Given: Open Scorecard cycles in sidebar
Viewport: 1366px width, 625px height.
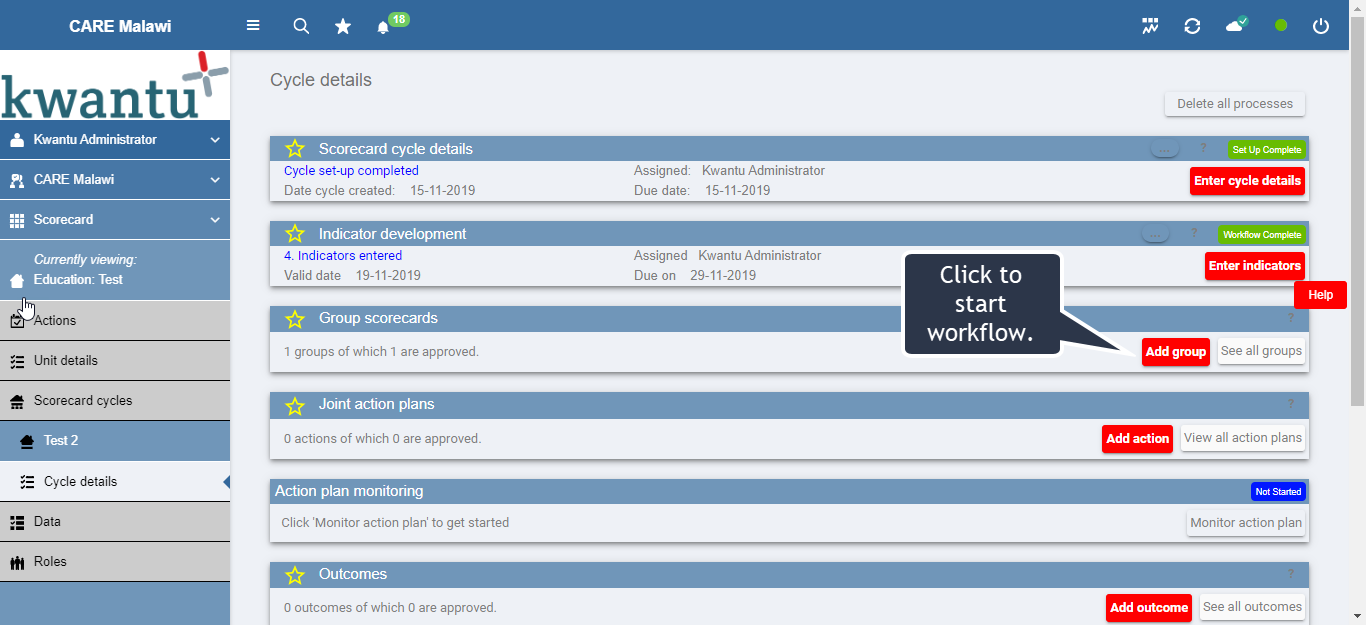Looking at the screenshot, I should 115,401.
